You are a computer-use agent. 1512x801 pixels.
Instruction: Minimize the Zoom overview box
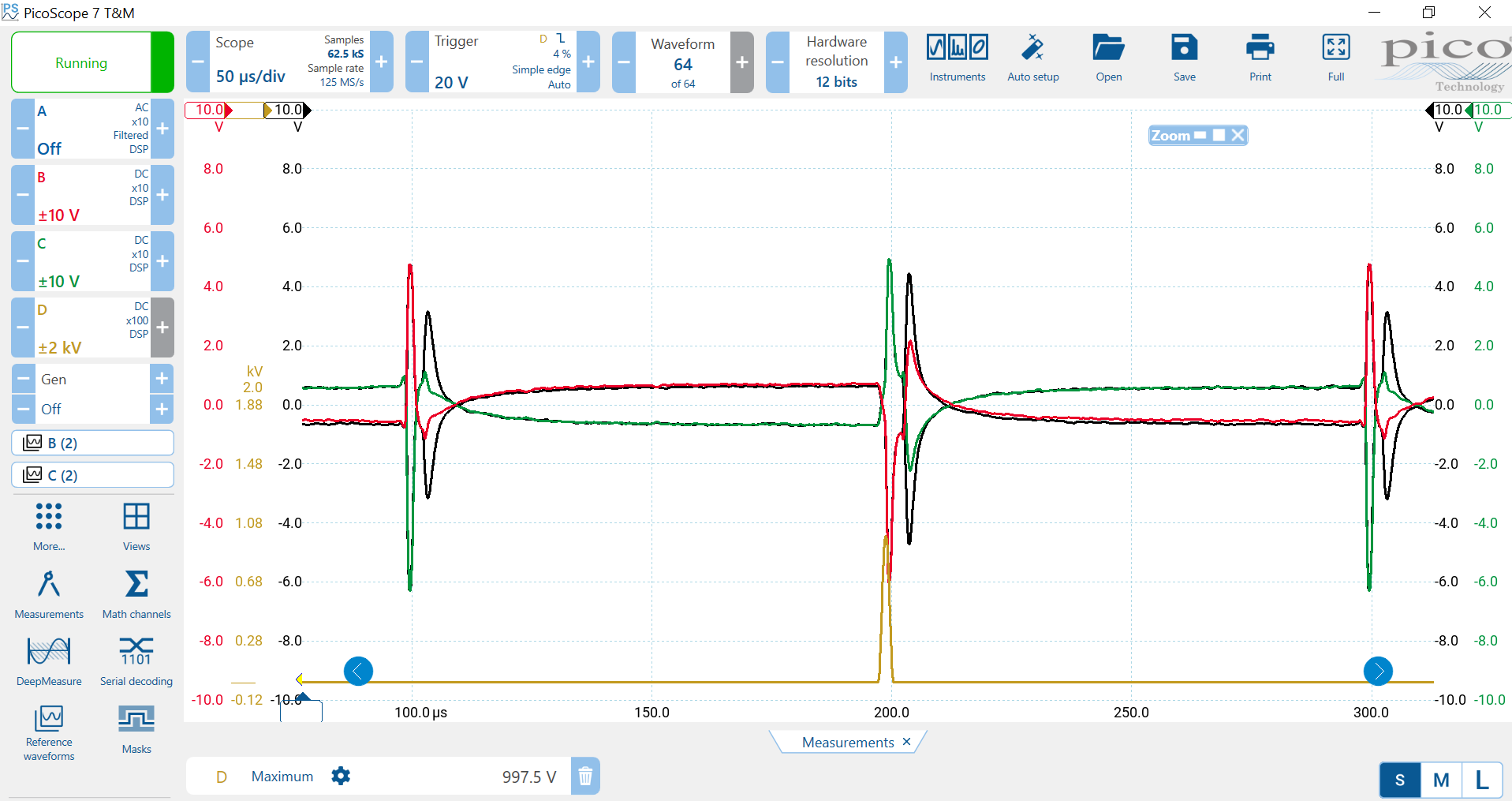[1200, 135]
